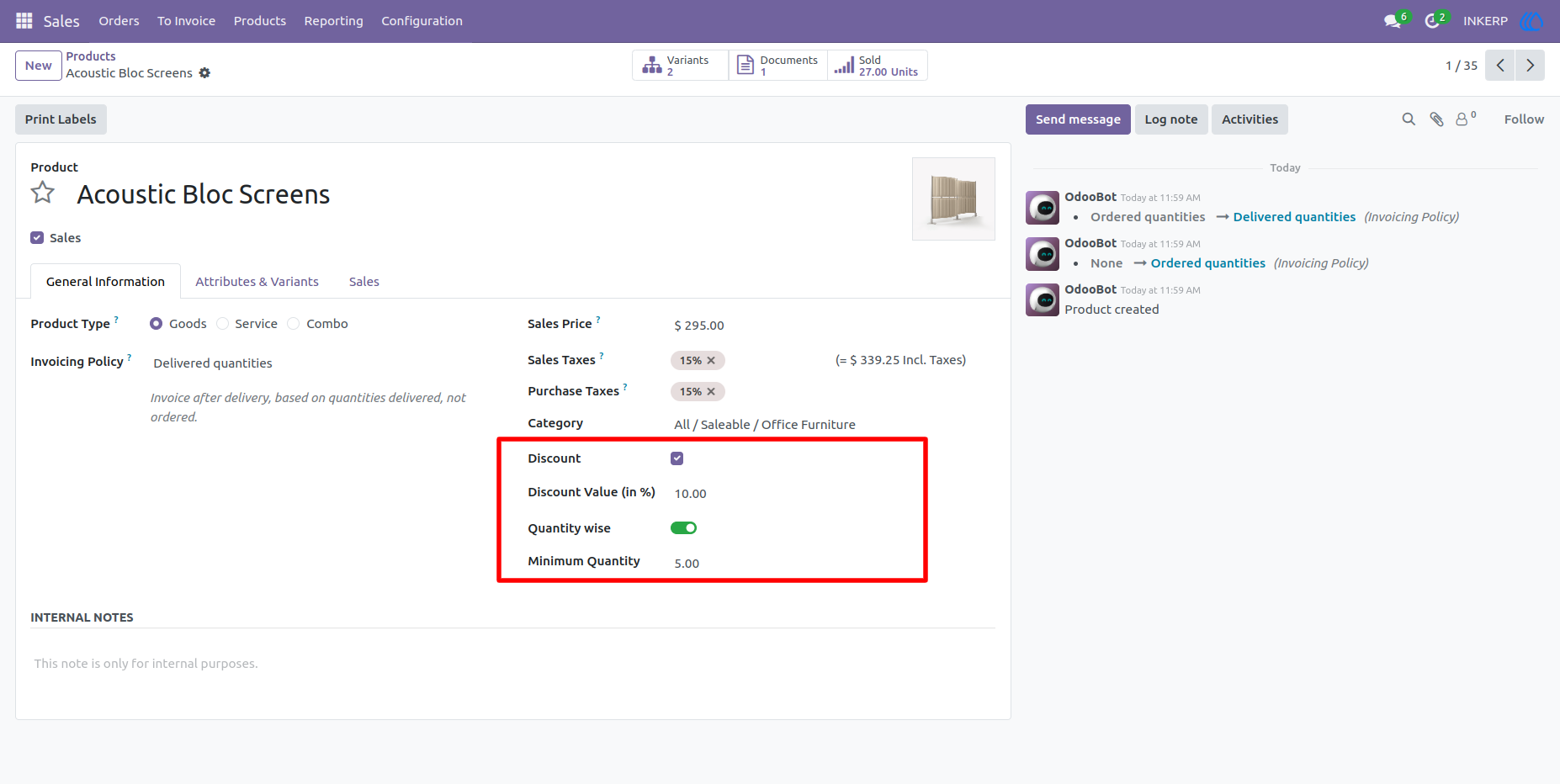Open the activities clock icon in navbar
Image resolution: width=1560 pixels, height=784 pixels.
click(x=1432, y=21)
